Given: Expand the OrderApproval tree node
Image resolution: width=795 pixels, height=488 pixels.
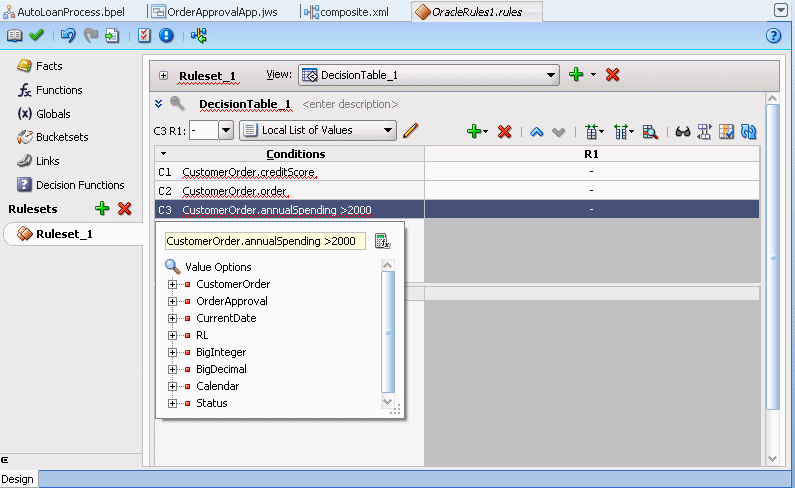Looking at the screenshot, I should pos(172,301).
